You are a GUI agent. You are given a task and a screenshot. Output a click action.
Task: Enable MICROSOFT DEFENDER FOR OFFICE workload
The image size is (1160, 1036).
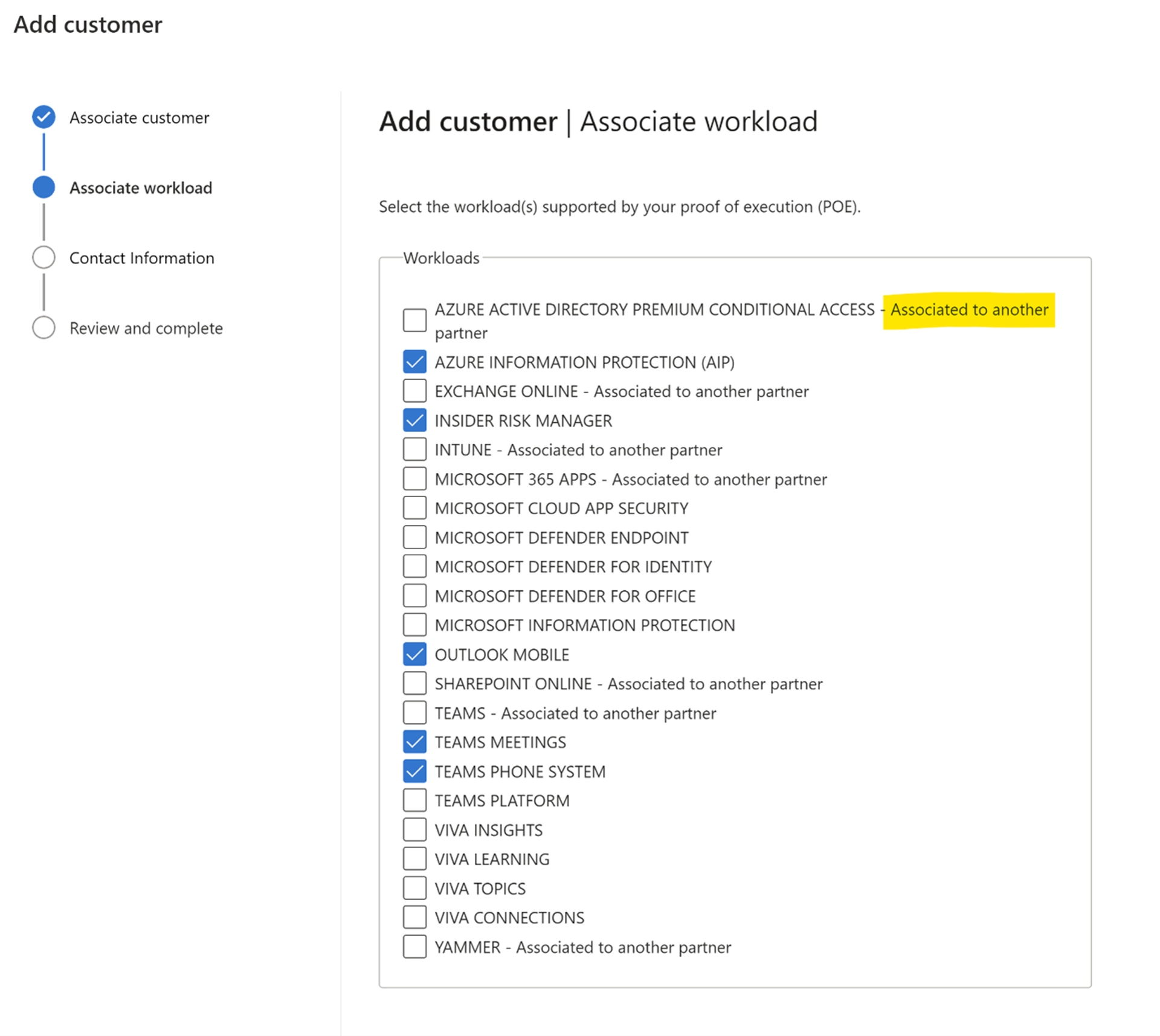(414, 596)
